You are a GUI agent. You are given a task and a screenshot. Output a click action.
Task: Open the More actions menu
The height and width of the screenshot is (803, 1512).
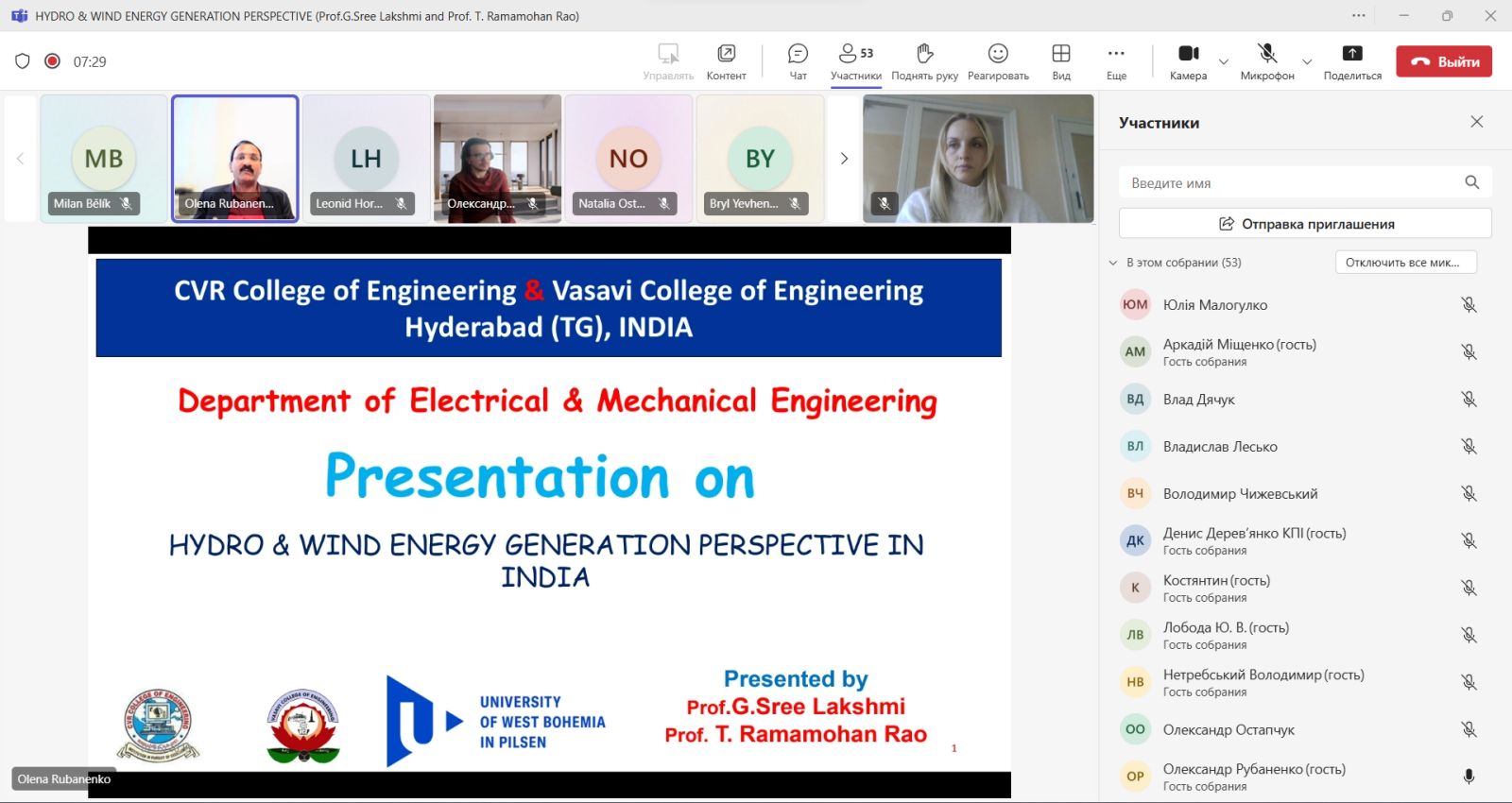[1116, 61]
